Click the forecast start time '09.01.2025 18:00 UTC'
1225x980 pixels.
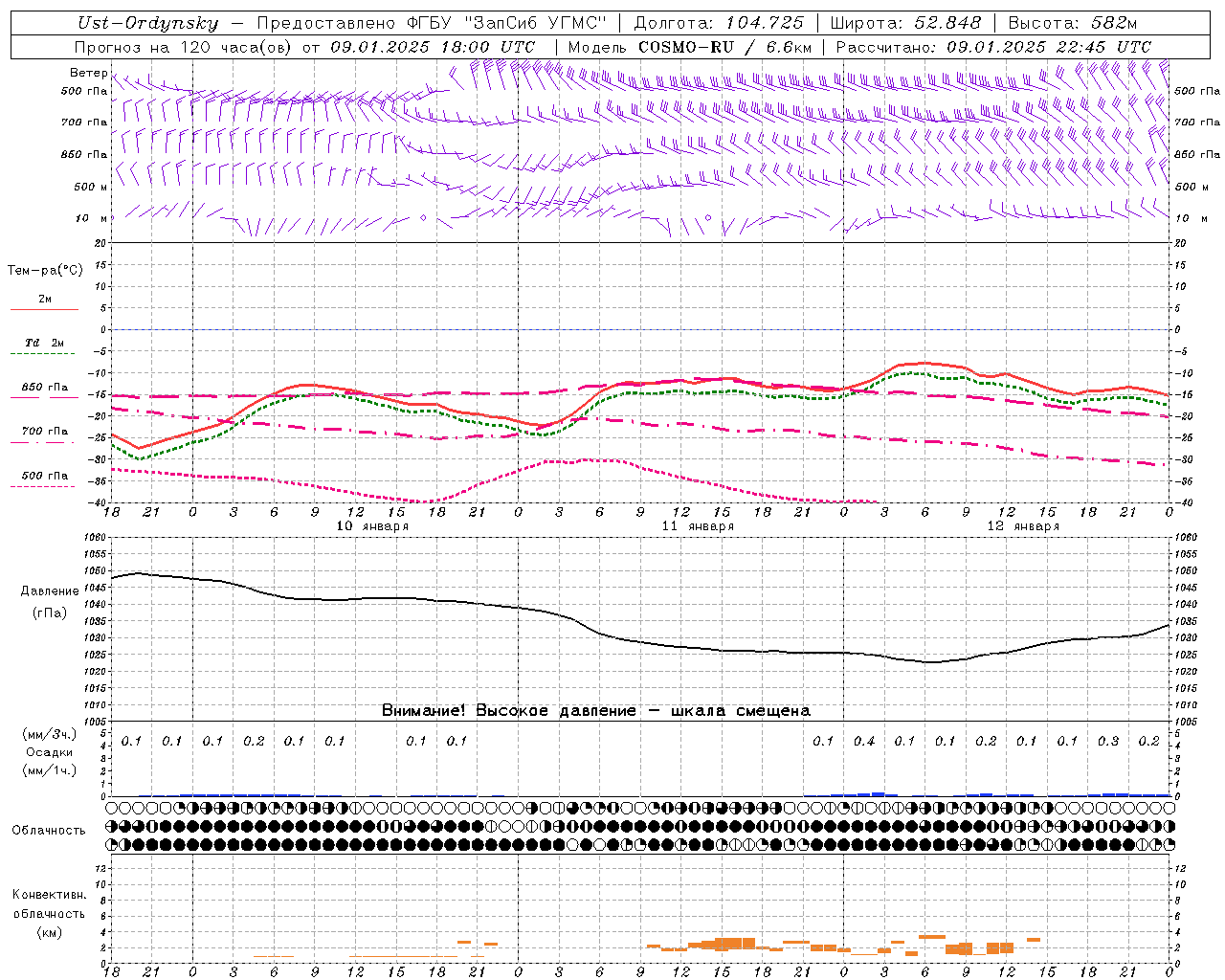point(433,47)
